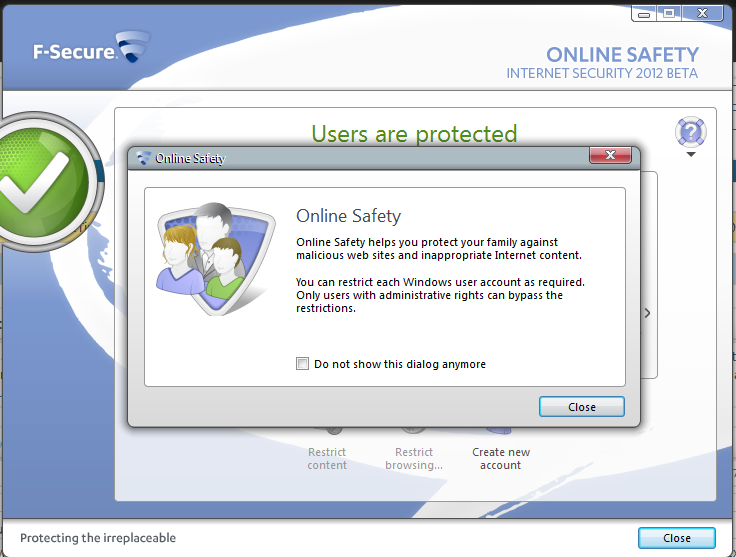Click Close button in Online Safety dialog

[582, 407]
